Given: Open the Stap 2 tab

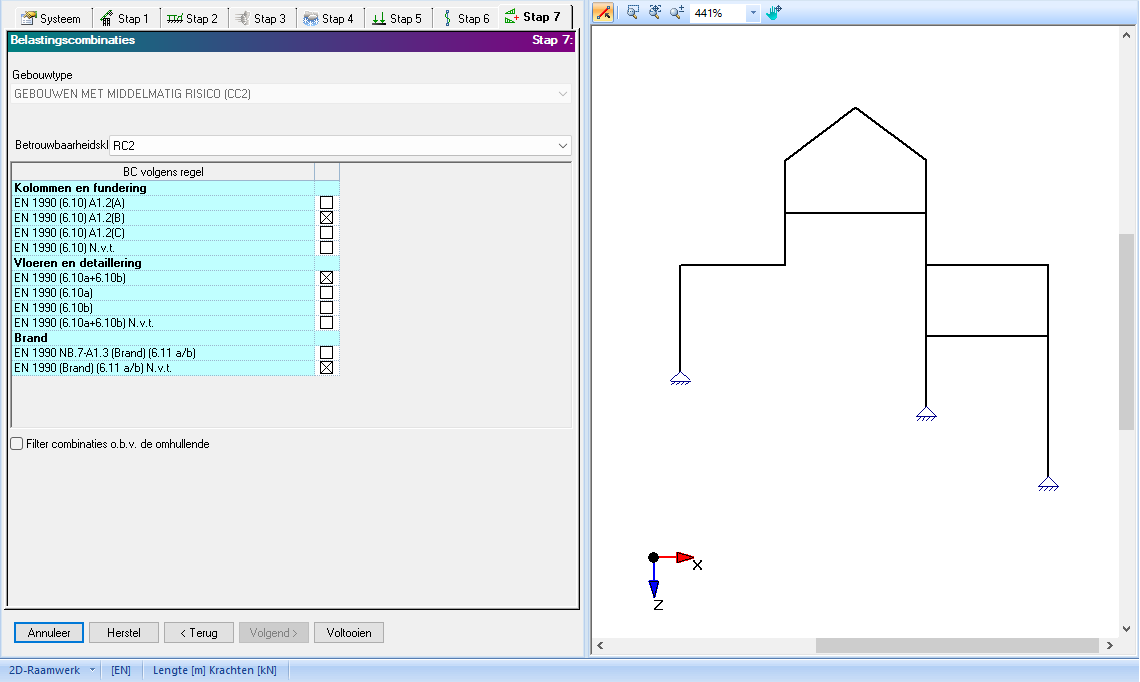Looking at the screenshot, I should click(193, 18).
